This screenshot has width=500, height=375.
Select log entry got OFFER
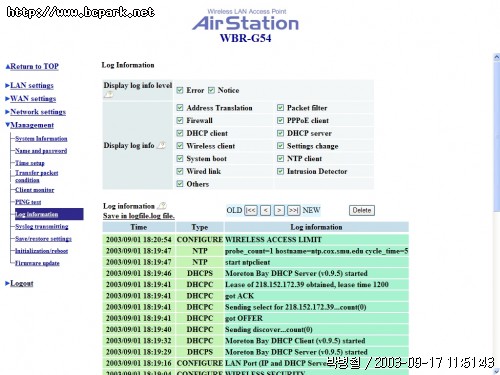click(x=244, y=318)
